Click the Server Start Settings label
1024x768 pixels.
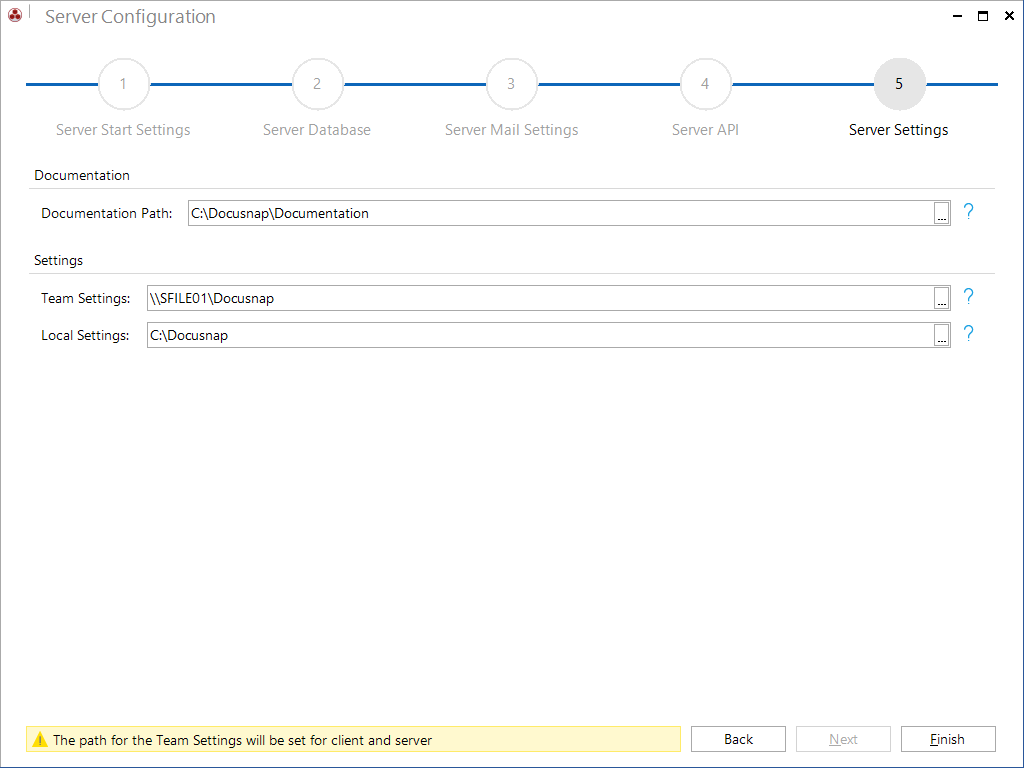123,130
